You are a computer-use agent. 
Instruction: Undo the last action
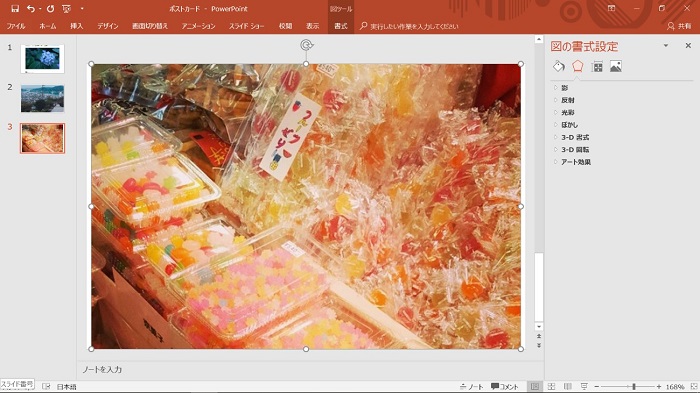coord(30,8)
